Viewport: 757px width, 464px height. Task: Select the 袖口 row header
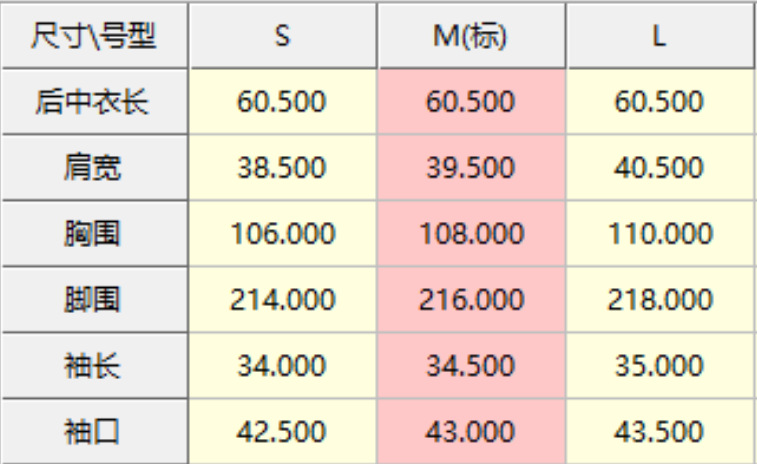[94, 432]
